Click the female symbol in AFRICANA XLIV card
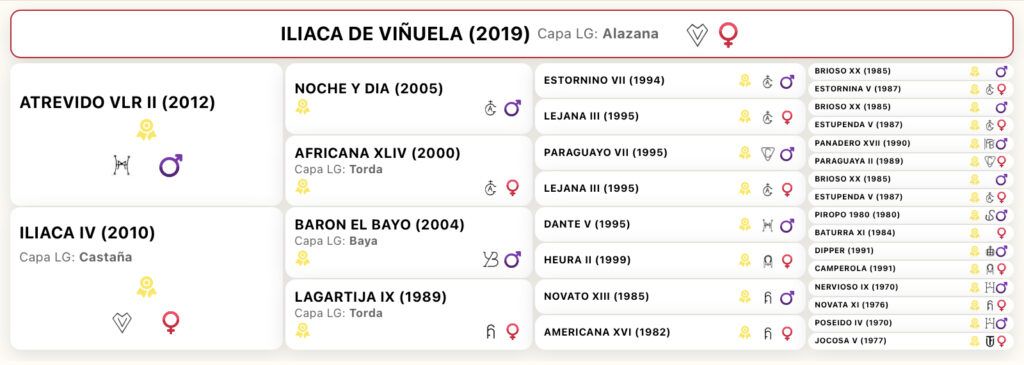1024x365 pixels. [x=513, y=188]
